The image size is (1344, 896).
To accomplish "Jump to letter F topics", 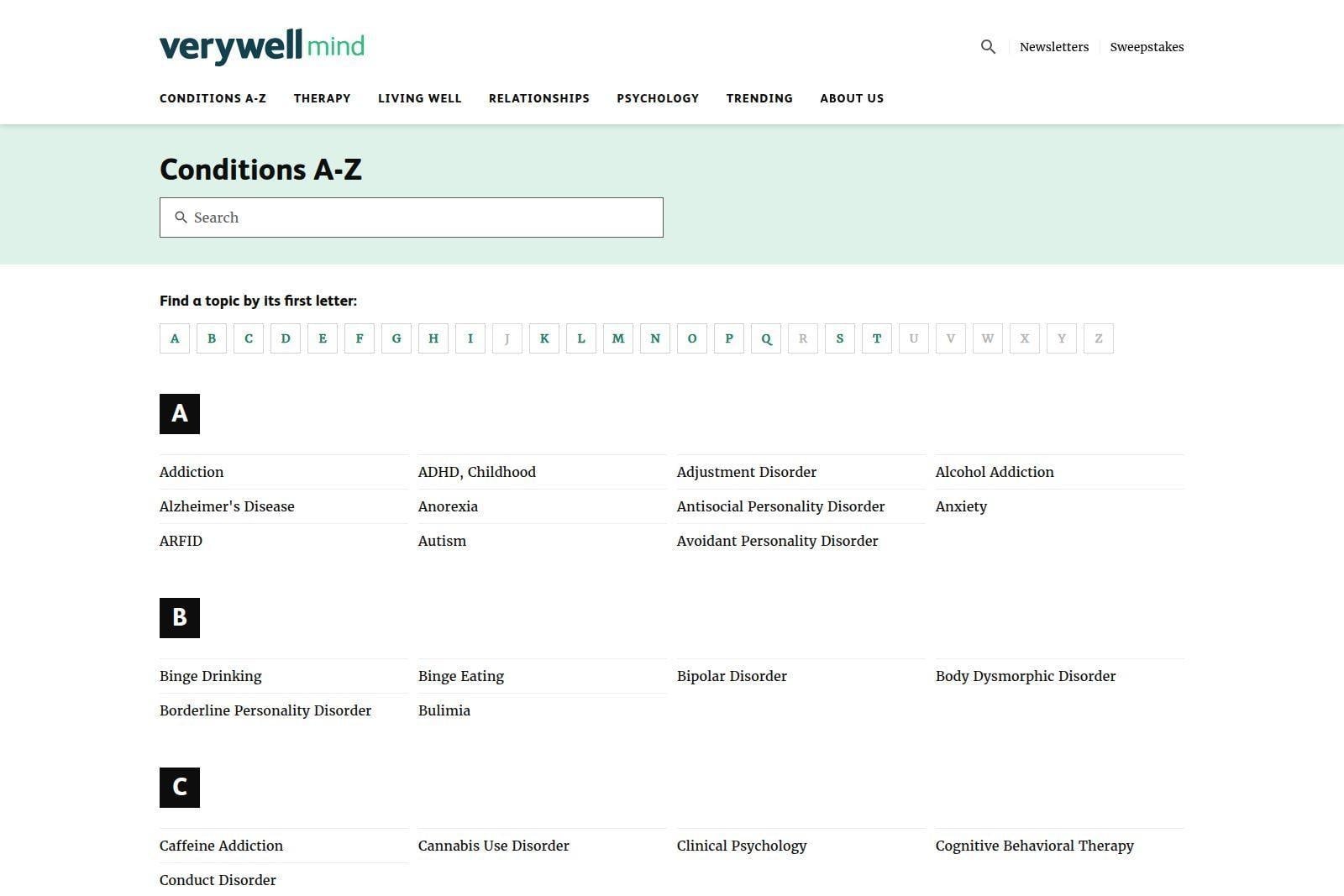I will coord(360,338).
